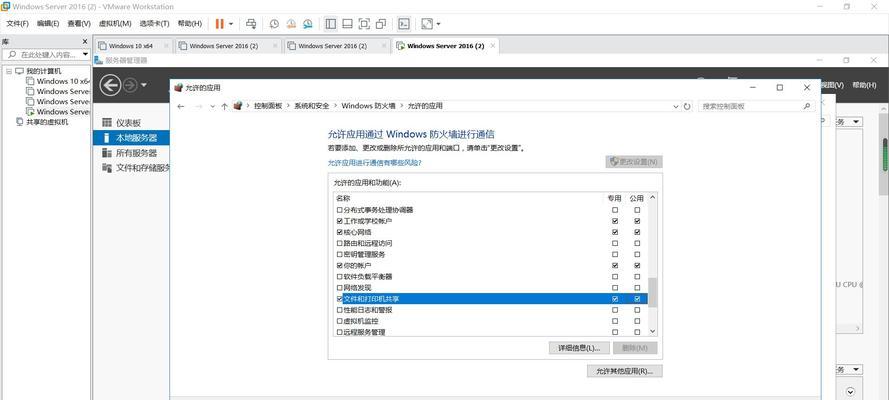Click 控制面板 in breadcrumb path
This screenshot has height=400, width=889.
tap(268, 106)
